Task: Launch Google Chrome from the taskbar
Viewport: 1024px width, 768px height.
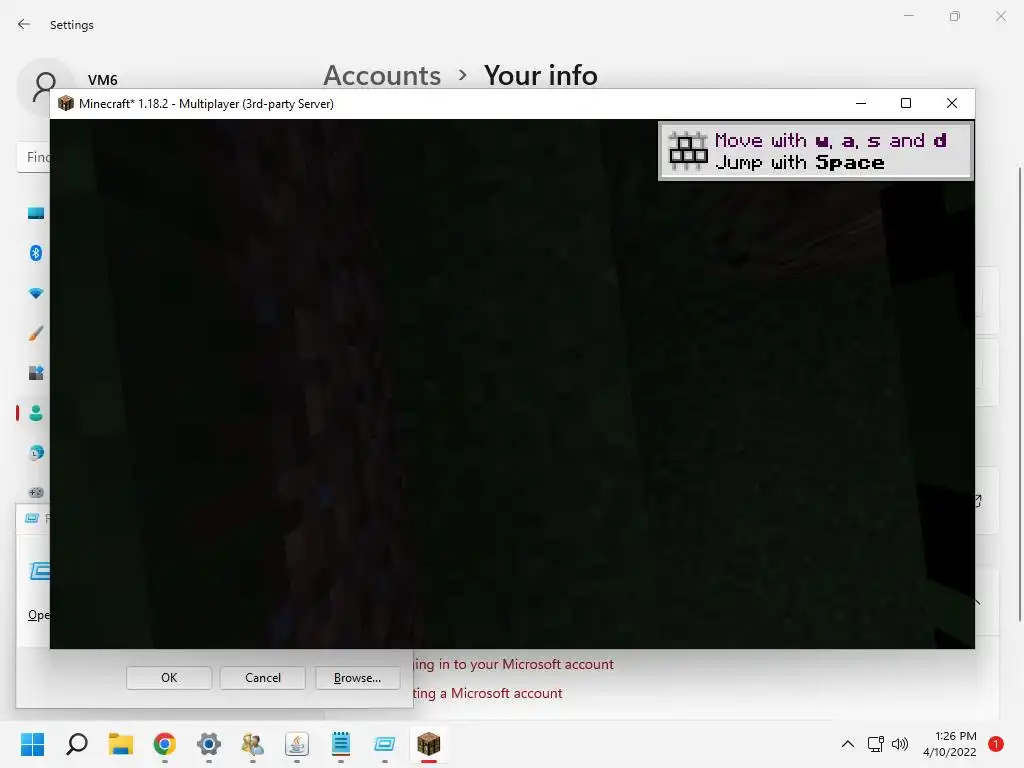Action: 165,744
